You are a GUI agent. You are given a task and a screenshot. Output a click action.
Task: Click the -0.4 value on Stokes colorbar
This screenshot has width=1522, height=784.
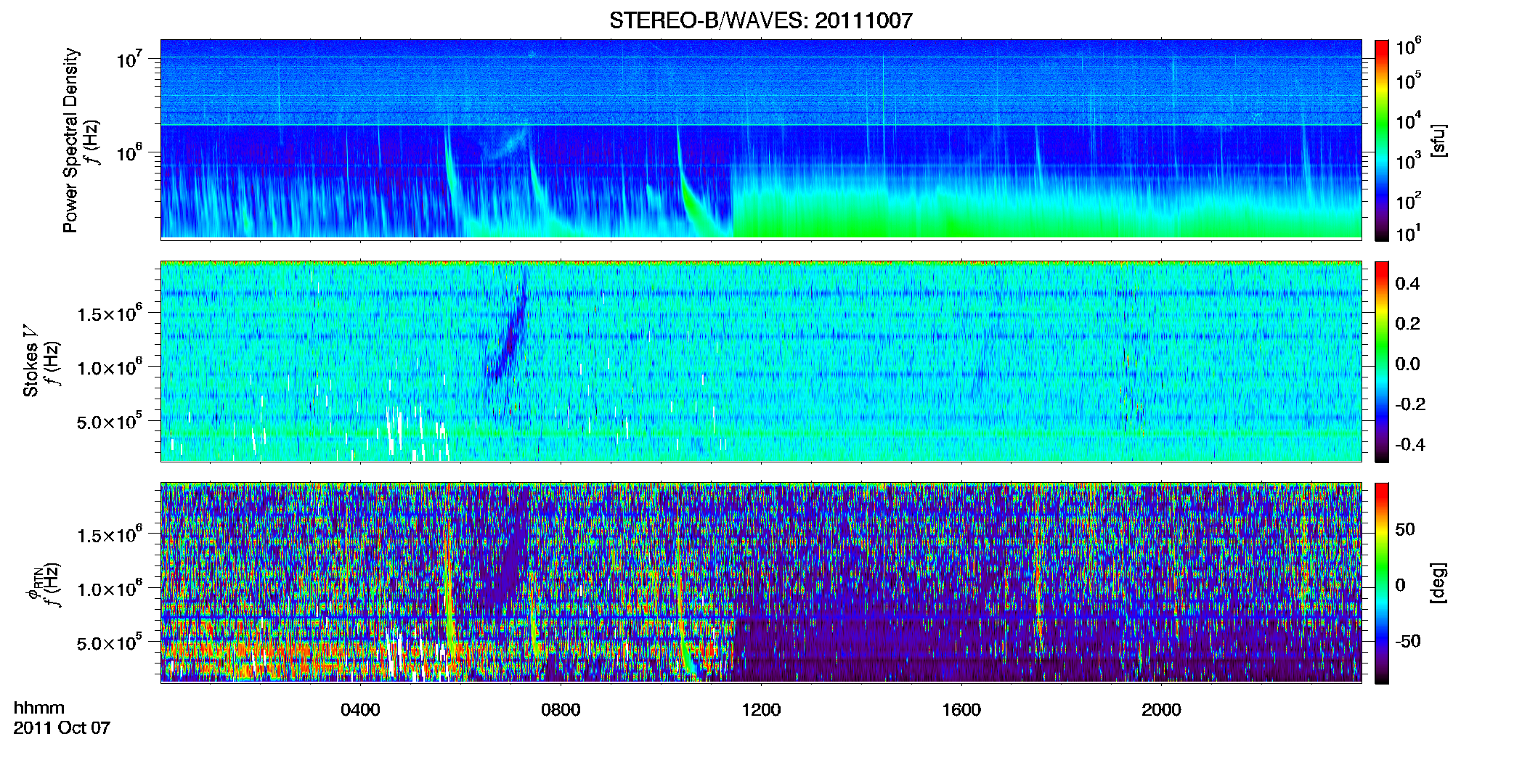coord(1410,444)
